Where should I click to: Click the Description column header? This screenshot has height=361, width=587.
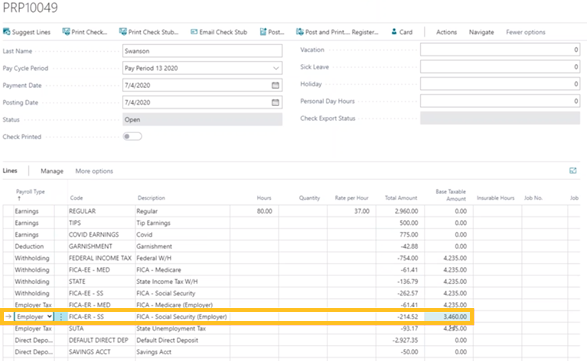point(151,198)
